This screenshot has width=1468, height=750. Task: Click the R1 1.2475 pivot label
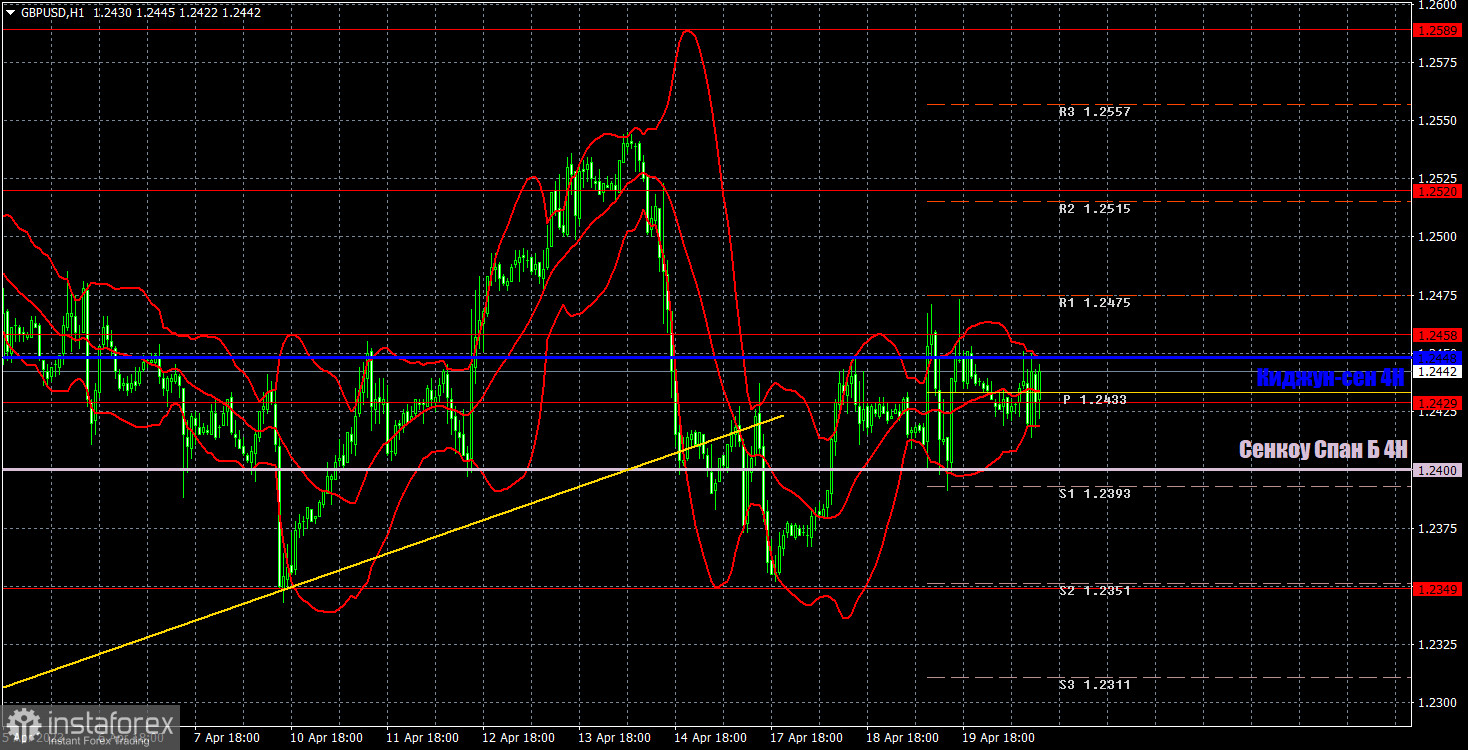(1095, 302)
